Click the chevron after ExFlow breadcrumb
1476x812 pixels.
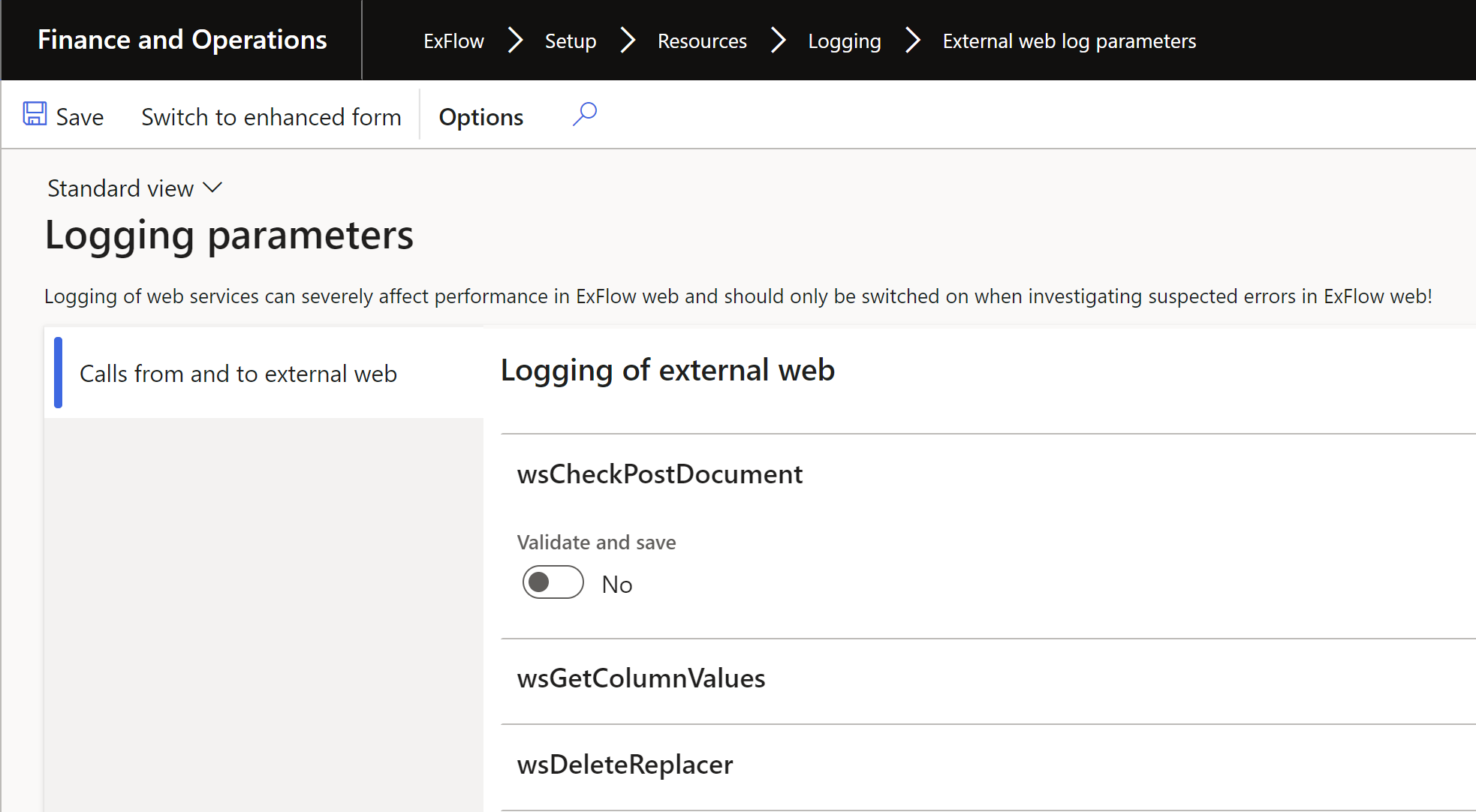click(x=515, y=41)
